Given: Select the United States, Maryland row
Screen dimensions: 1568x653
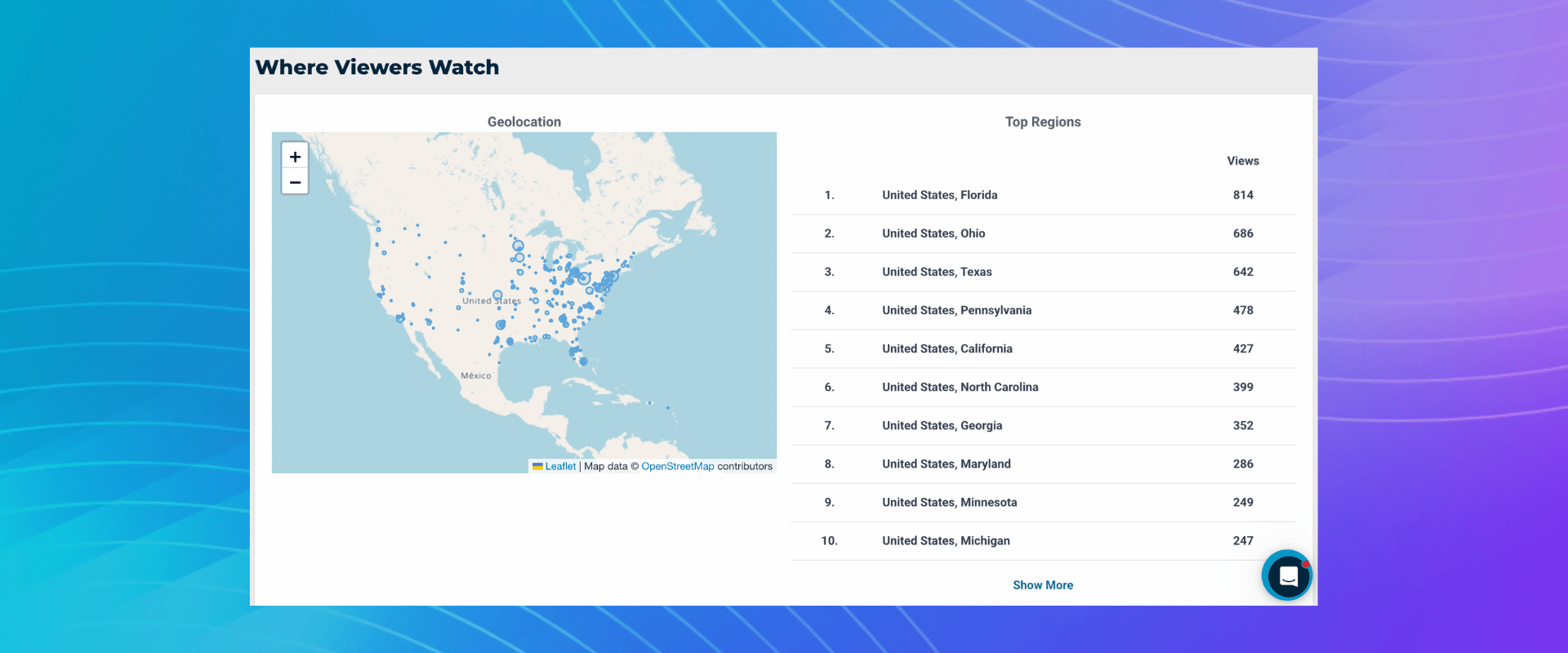Looking at the screenshot, I should click(1043, 464).
